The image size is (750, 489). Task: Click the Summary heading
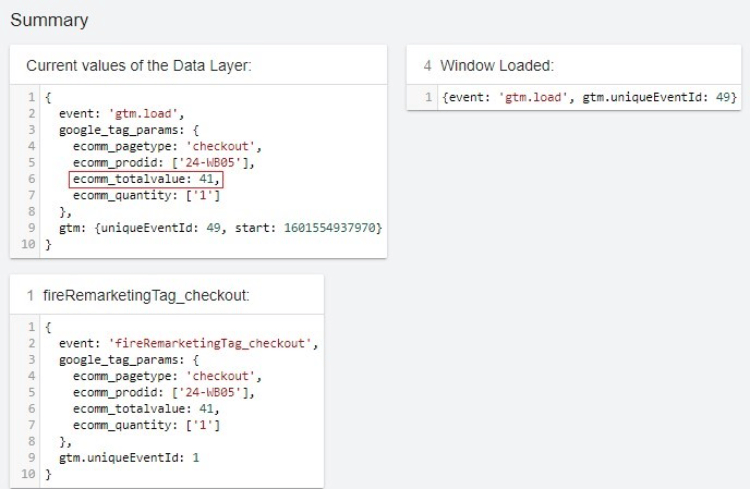coord(49,20)
